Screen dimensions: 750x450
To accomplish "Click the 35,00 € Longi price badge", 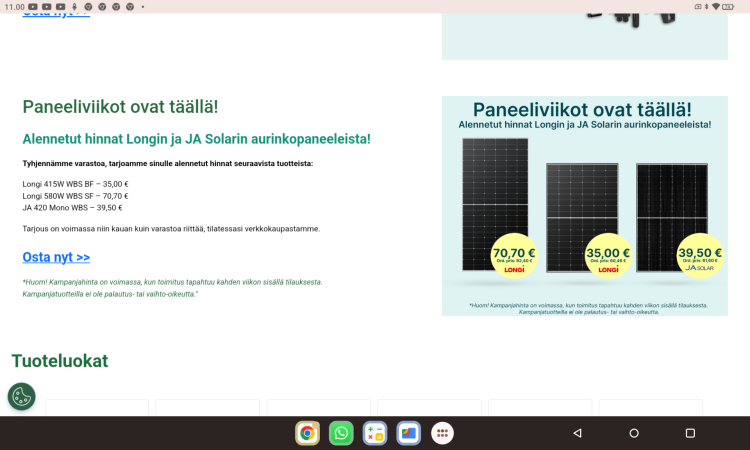I will [608, 256].
